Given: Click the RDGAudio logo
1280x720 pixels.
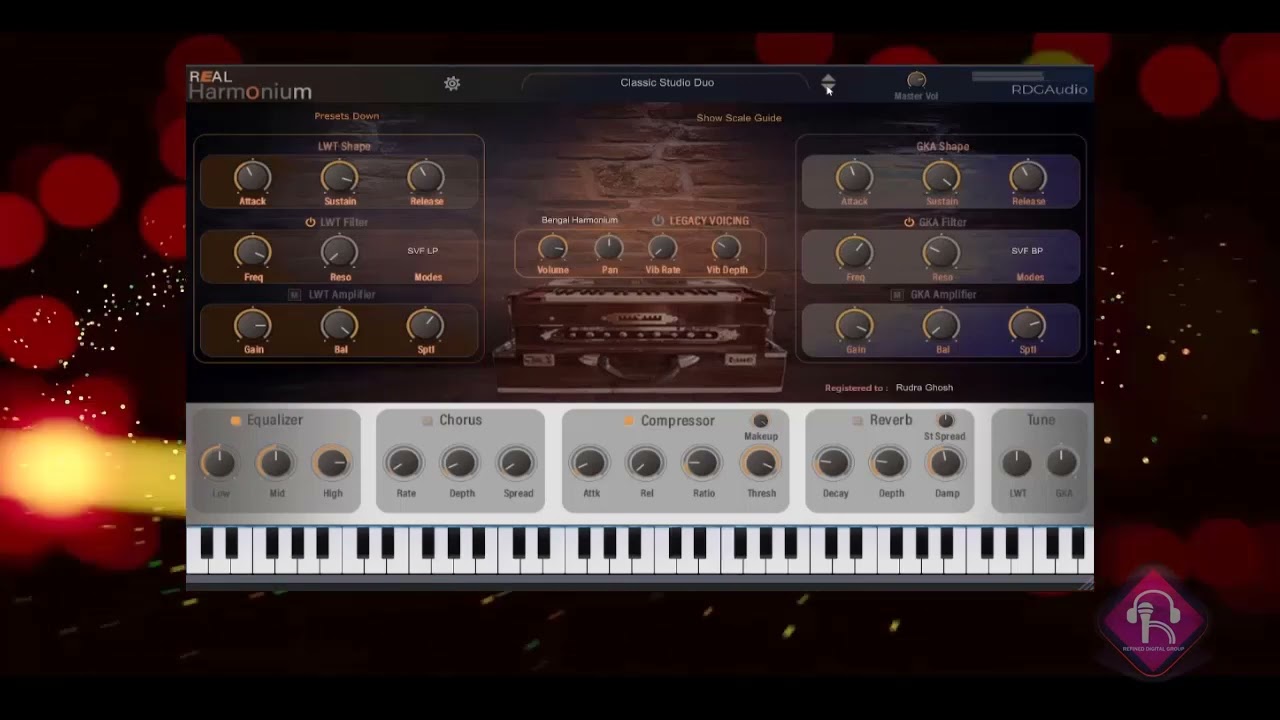Looking at the screenshot, I should pos(1049,90).
